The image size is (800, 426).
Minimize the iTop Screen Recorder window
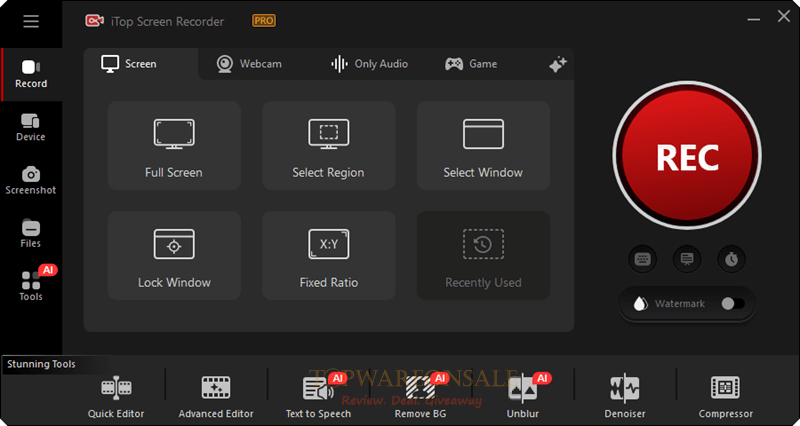pyautogui.click(x=753, y=20)
